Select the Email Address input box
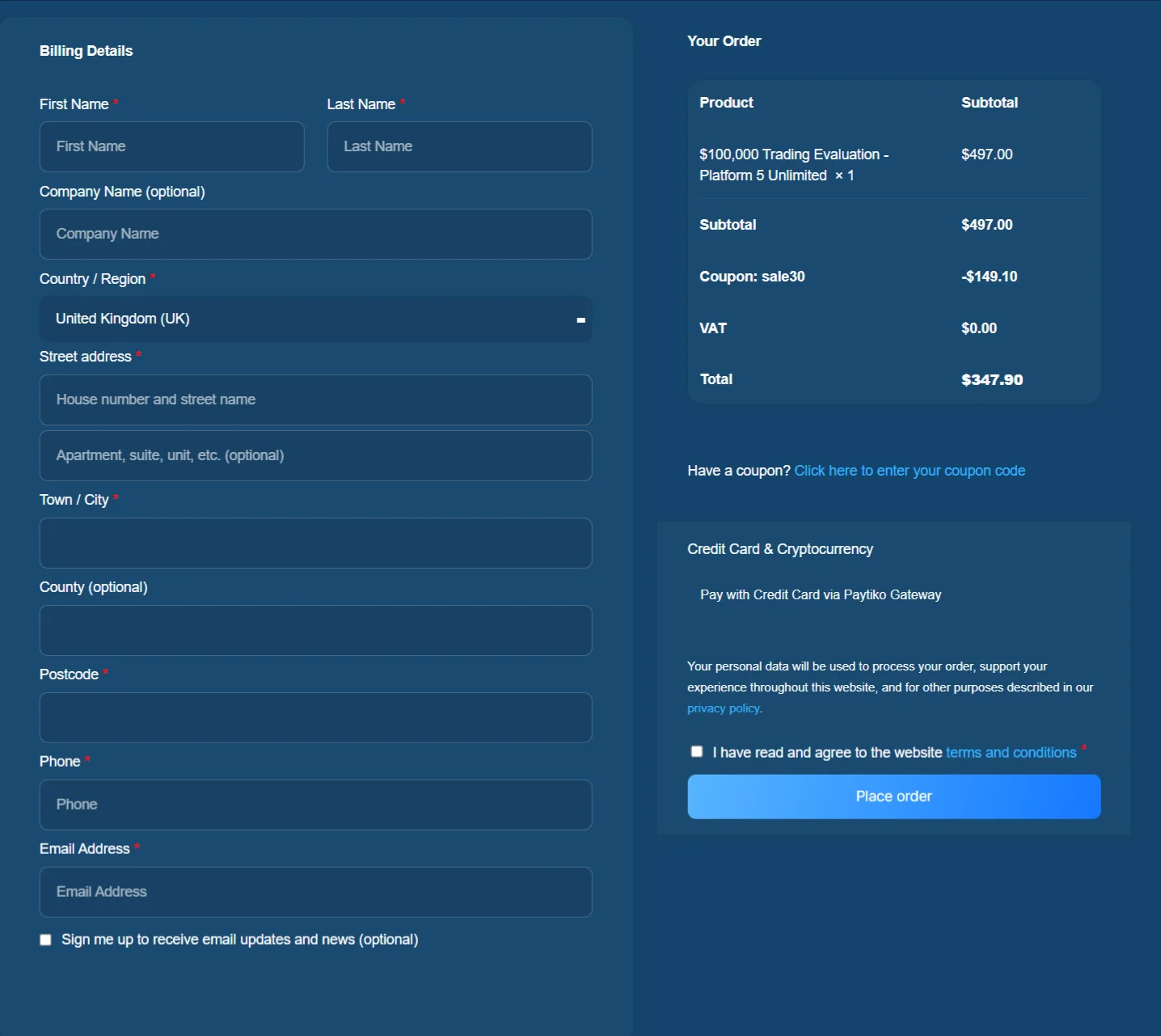 315,892
